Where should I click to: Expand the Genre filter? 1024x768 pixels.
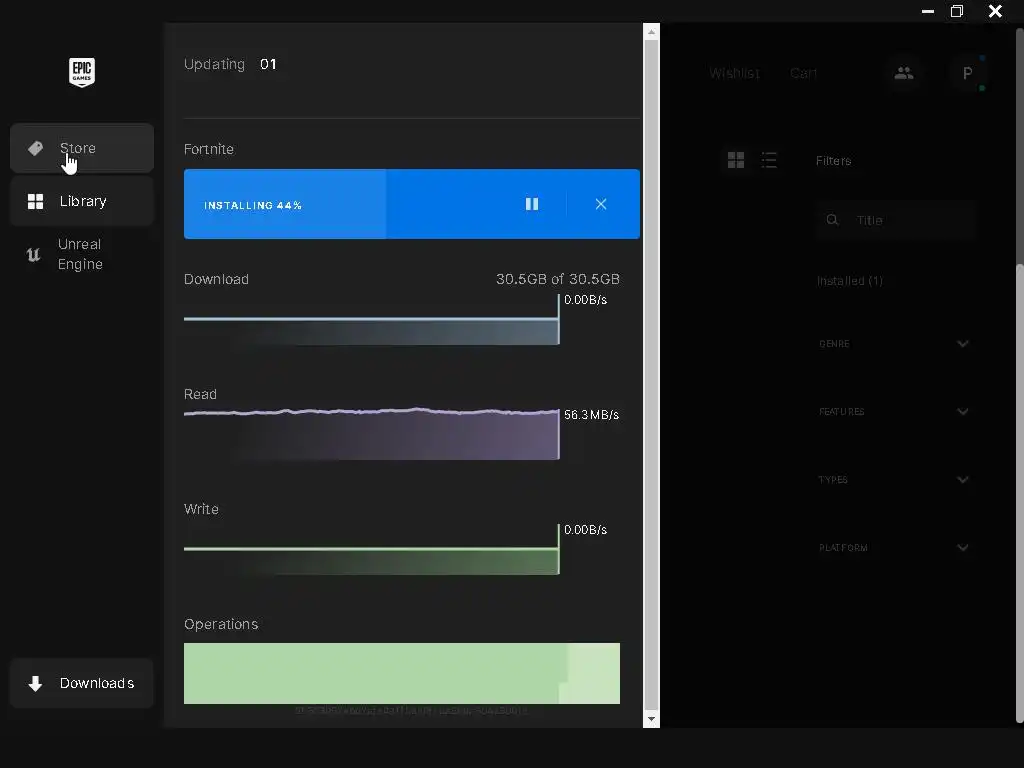point(894,344)
